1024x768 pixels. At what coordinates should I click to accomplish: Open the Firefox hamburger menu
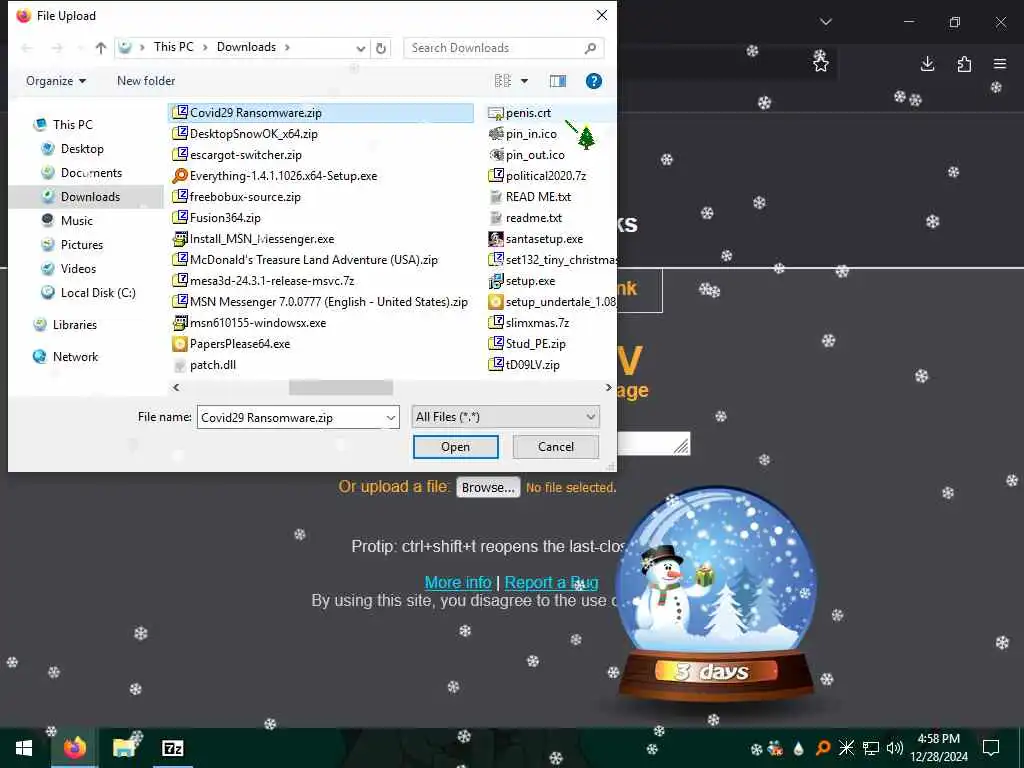coord(1000,64)
